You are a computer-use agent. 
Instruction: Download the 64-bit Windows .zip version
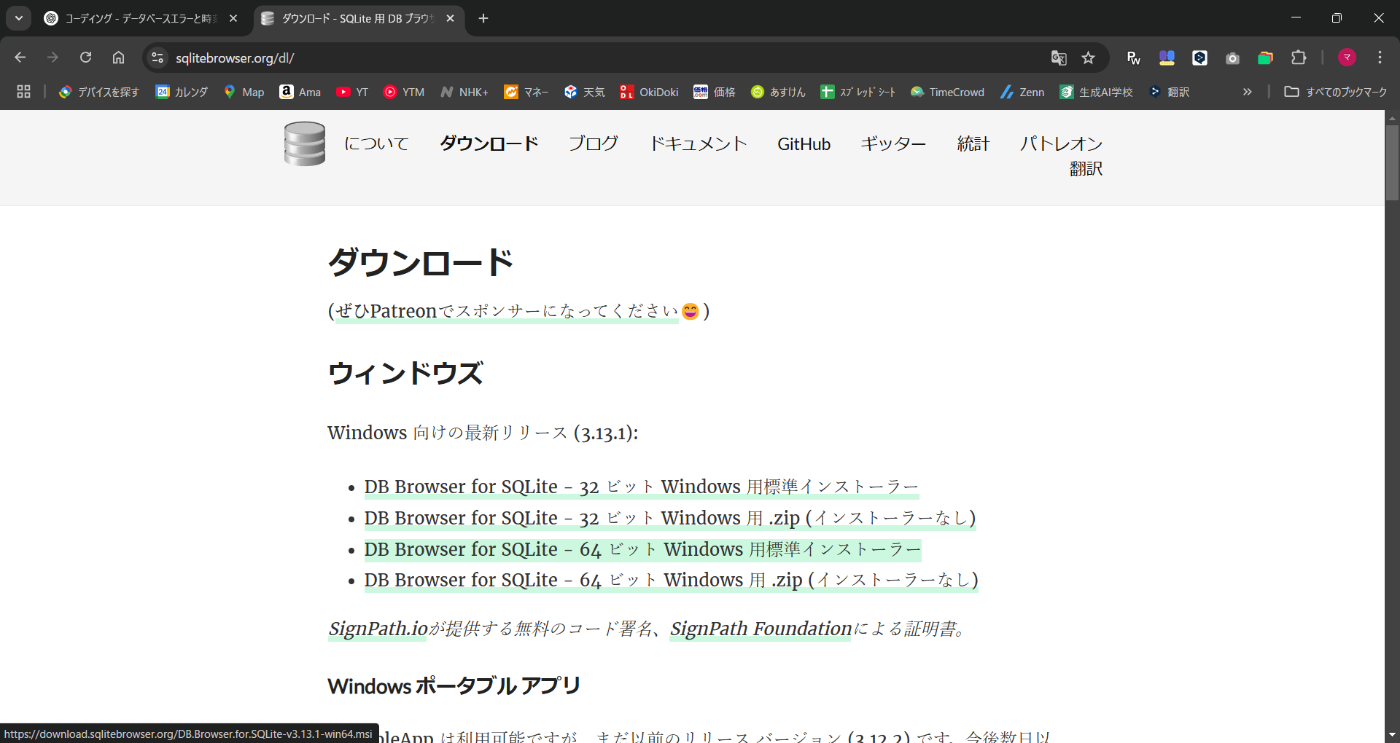671,580
